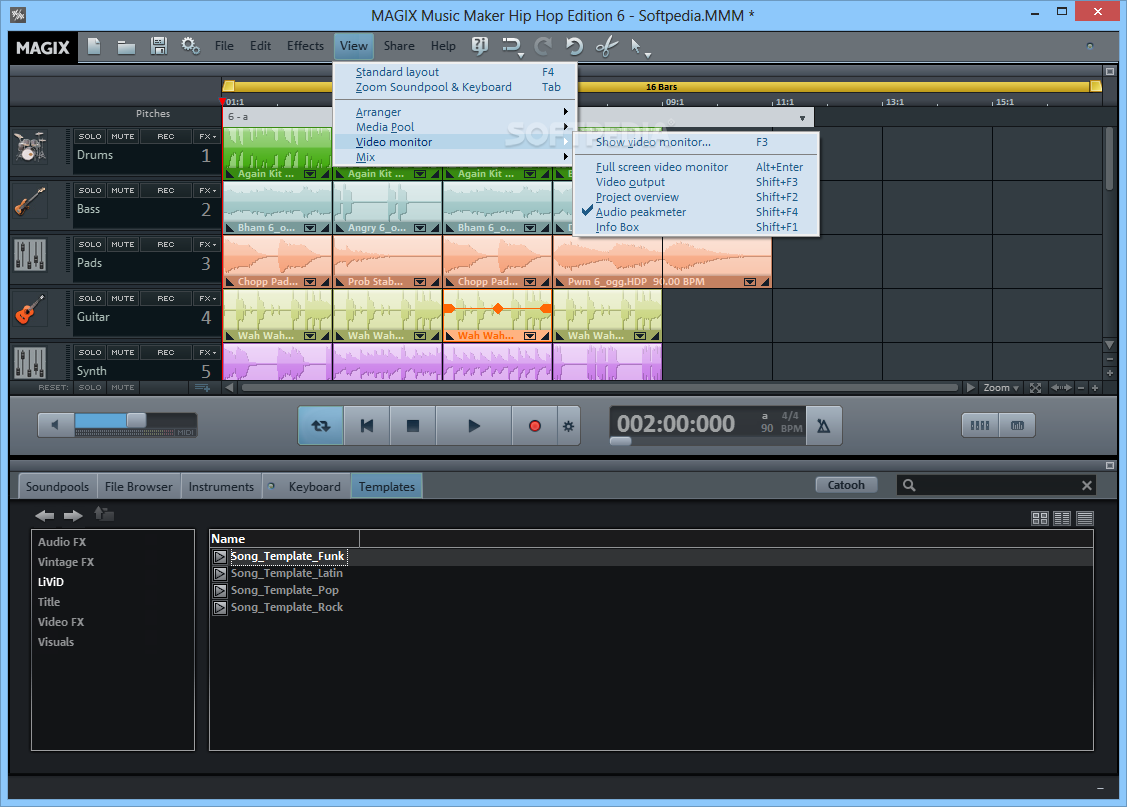Mute the Bass track

point(123,190)
